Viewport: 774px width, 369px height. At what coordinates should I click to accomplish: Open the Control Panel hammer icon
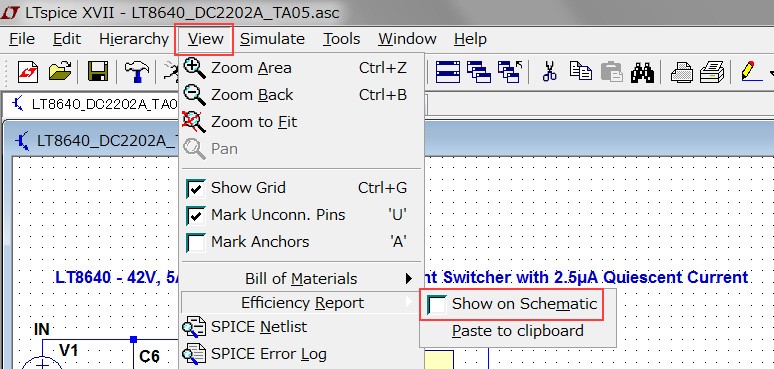137,72
